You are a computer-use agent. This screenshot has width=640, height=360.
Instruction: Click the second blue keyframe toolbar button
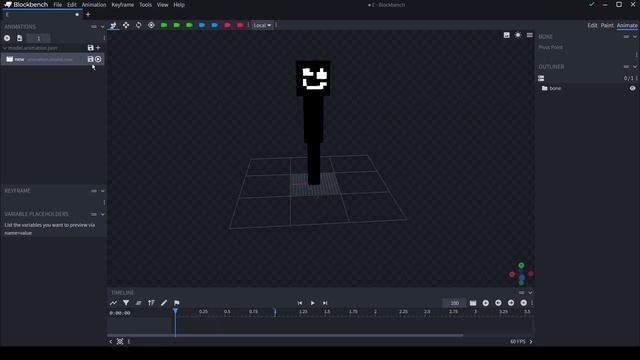[x=214, y=25]
